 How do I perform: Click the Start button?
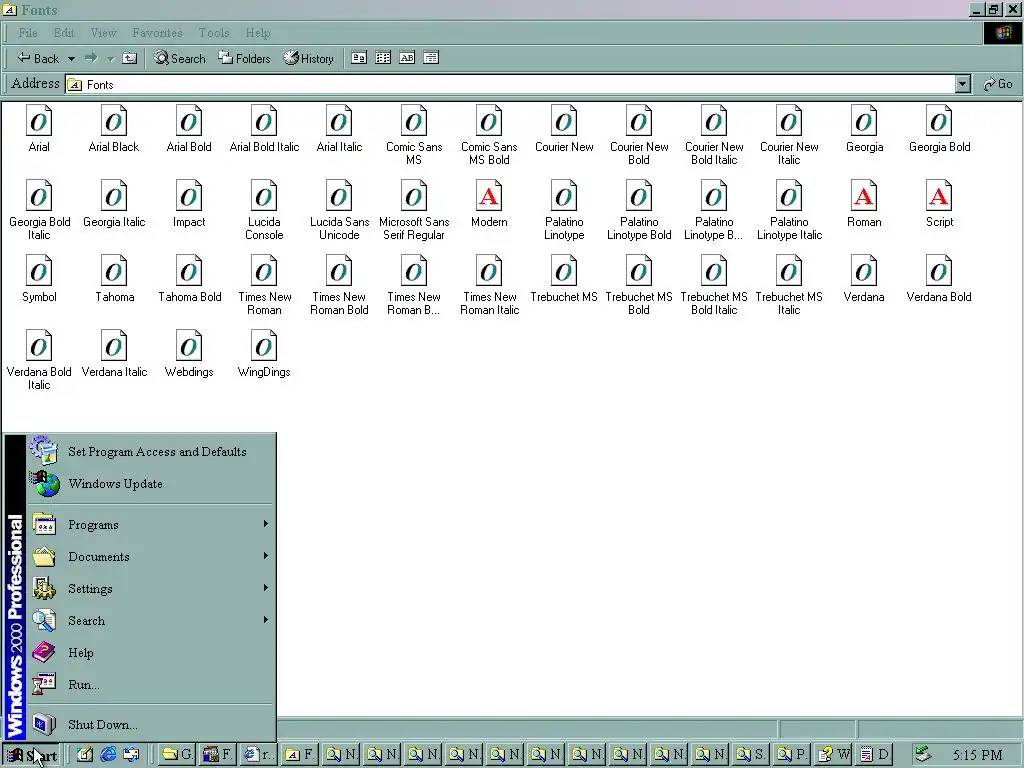click(31, 754)
